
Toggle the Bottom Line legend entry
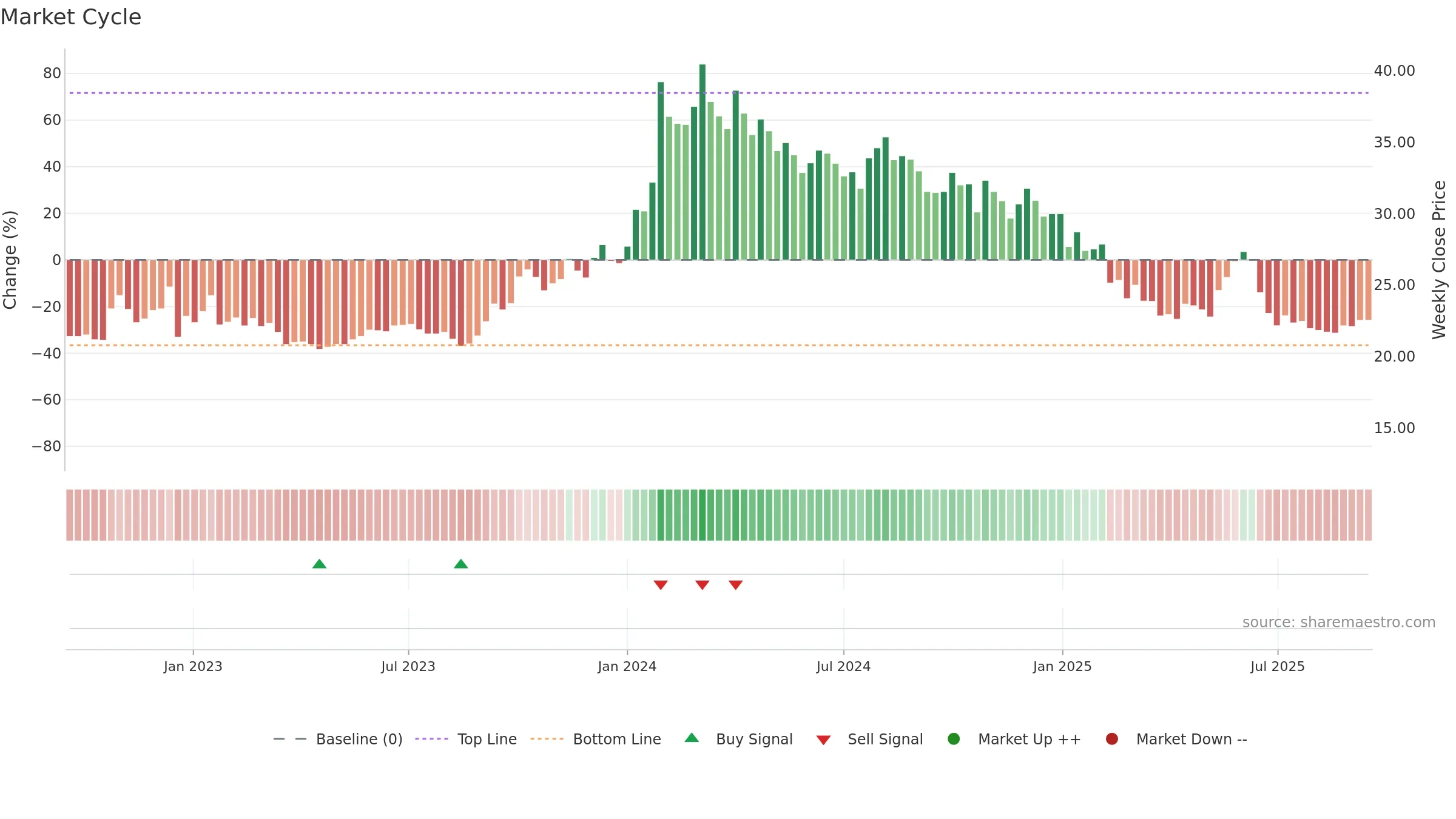pos(596,739)
